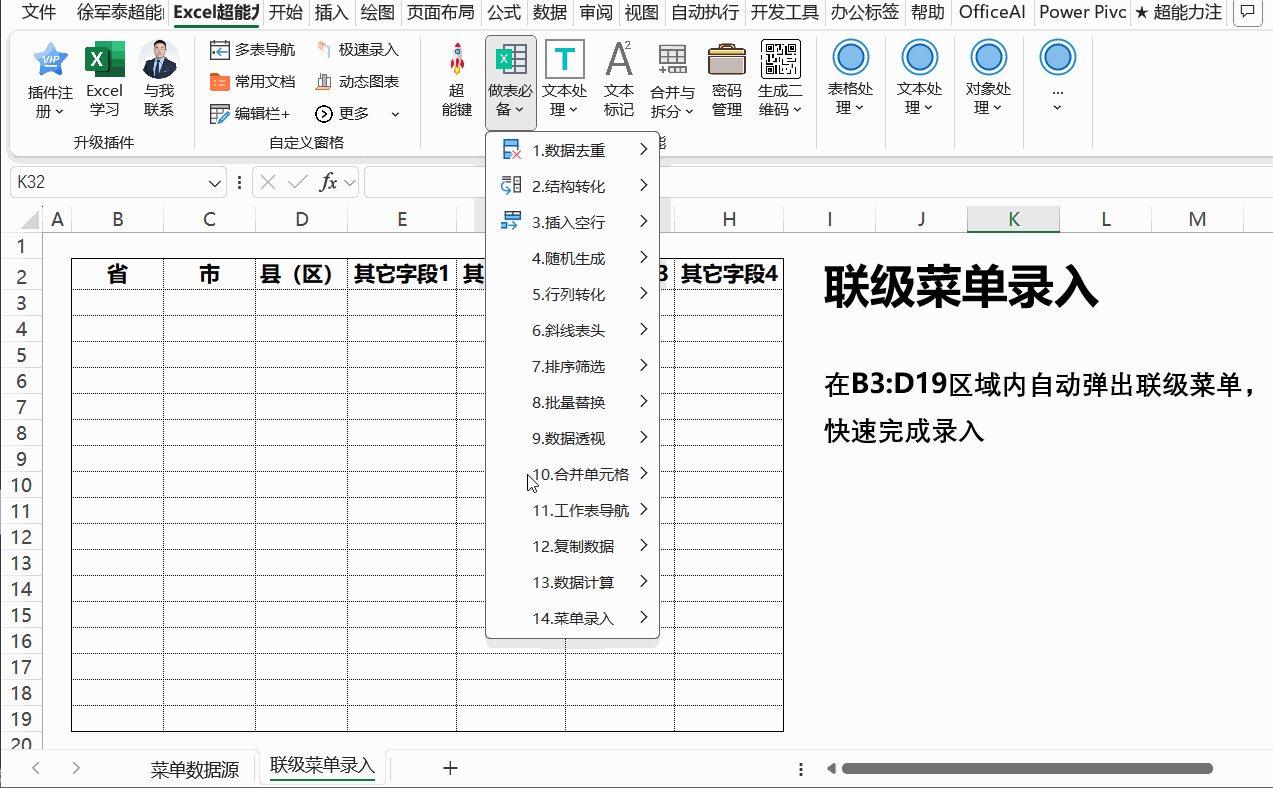Switch to 菜单数据源 sheet tab
The width and height of the screenshot is (1273, 788).
(x=195, y=769)
